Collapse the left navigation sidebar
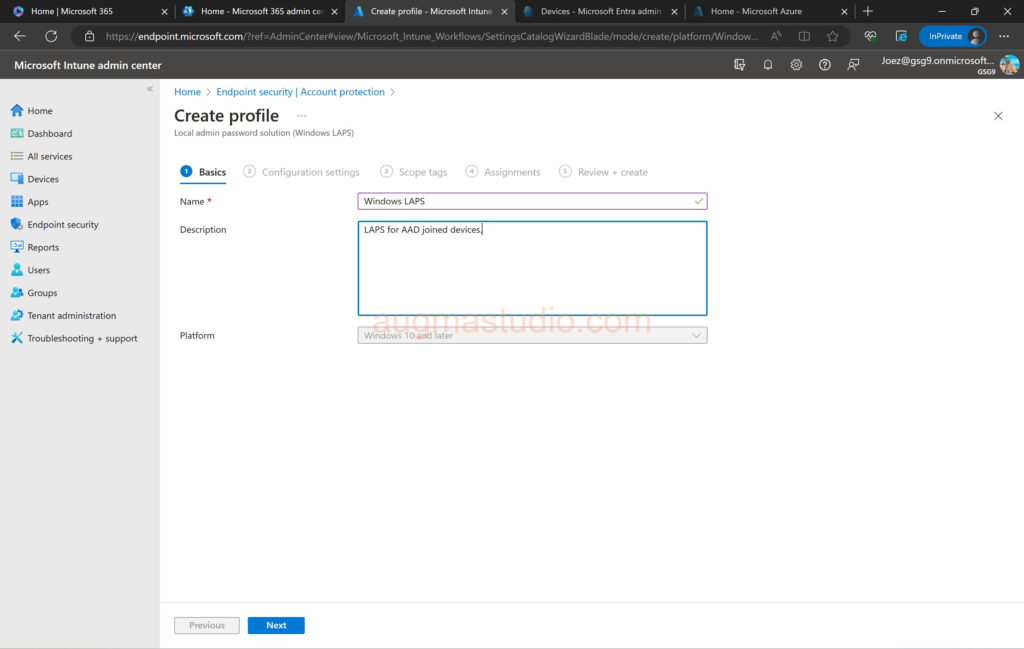1024x649 pixels. 150,89
